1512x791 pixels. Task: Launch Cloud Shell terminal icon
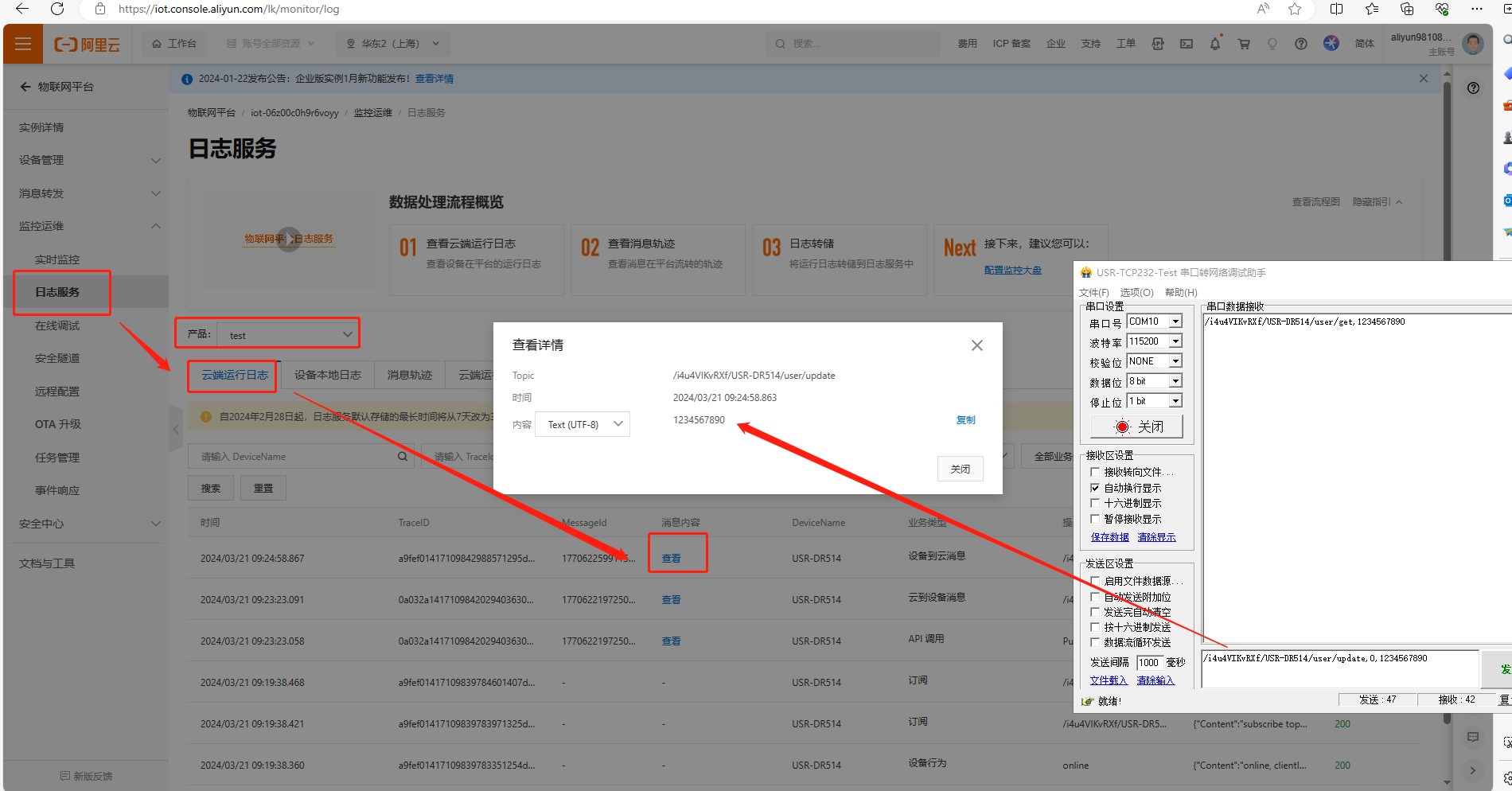[x=1186, y=44]
